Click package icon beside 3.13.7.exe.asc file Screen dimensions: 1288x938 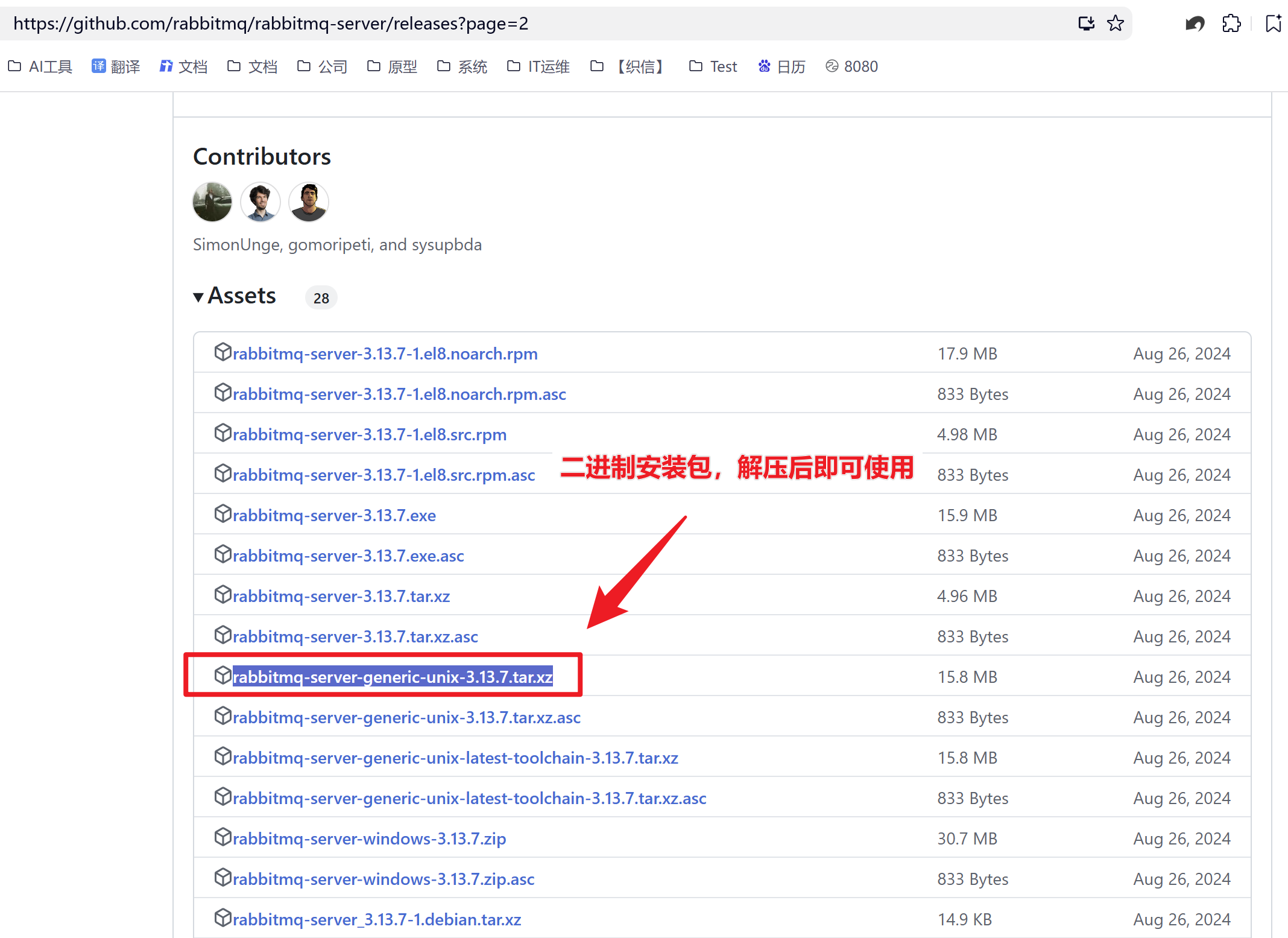point(223,554)
